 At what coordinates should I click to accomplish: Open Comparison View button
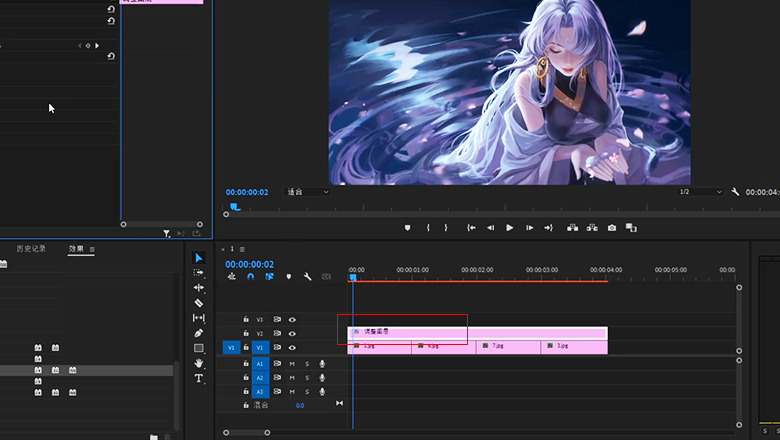631,228
